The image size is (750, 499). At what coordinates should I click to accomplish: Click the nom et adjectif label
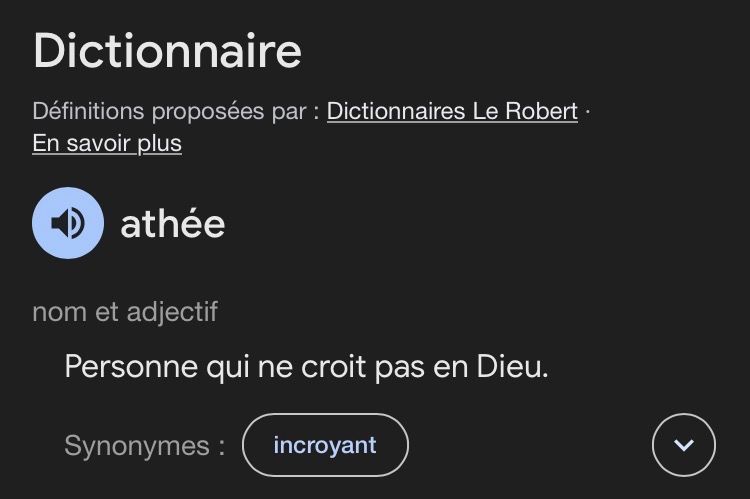click(125, 312)
